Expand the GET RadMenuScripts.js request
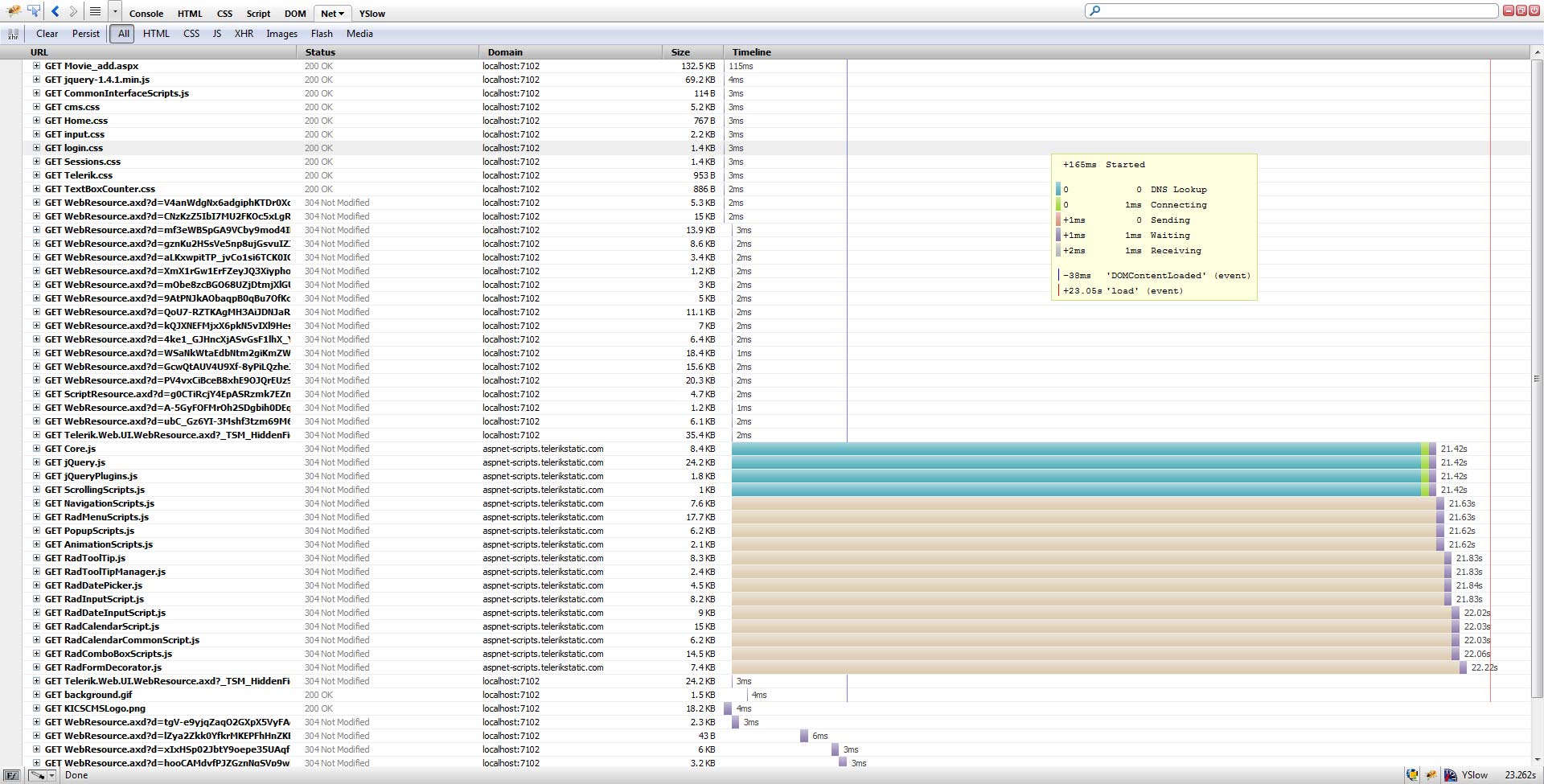The width and height of the screenshot is (1544, 784). 36,517
